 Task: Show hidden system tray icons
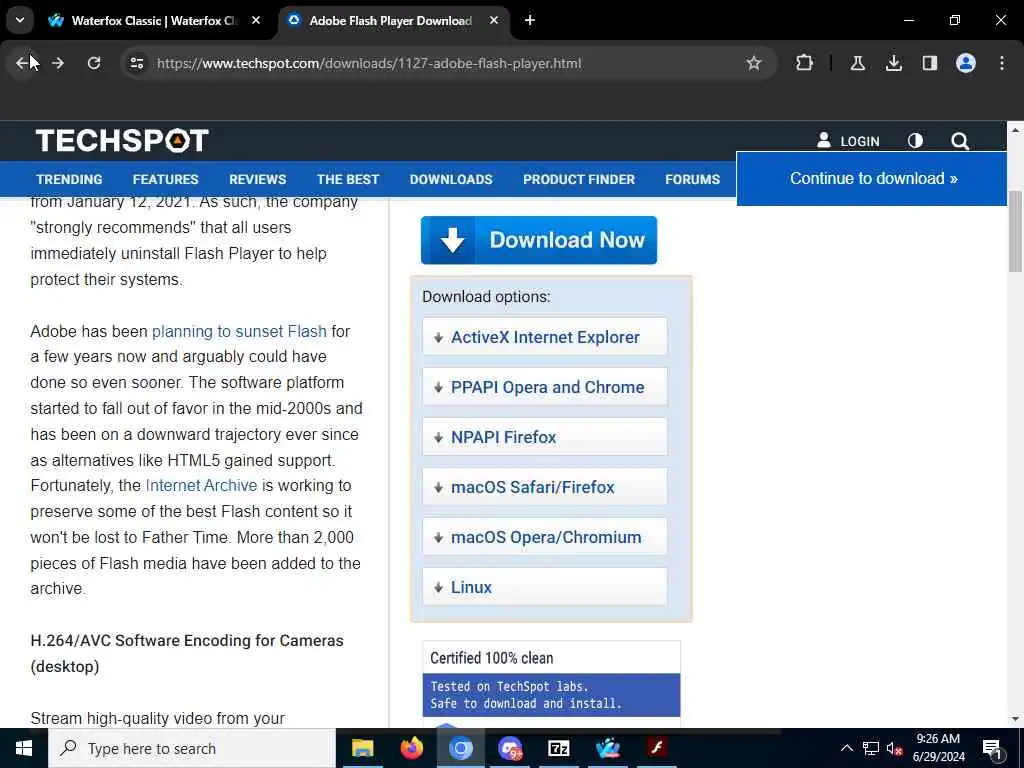[846, 748]
